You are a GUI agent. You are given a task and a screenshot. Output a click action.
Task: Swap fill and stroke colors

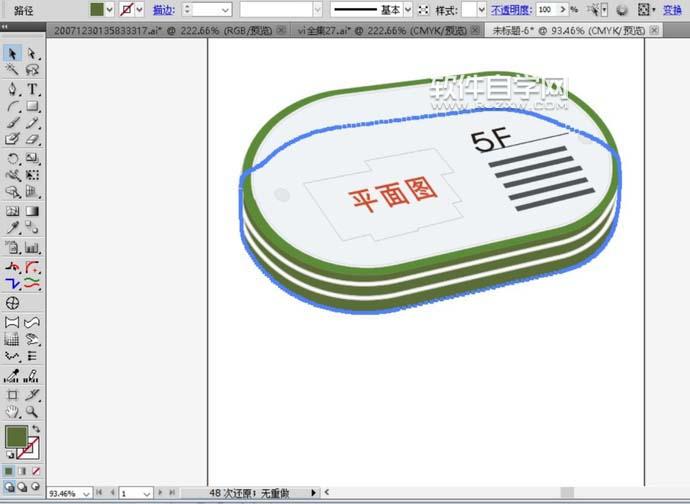(x=35, y=430)
